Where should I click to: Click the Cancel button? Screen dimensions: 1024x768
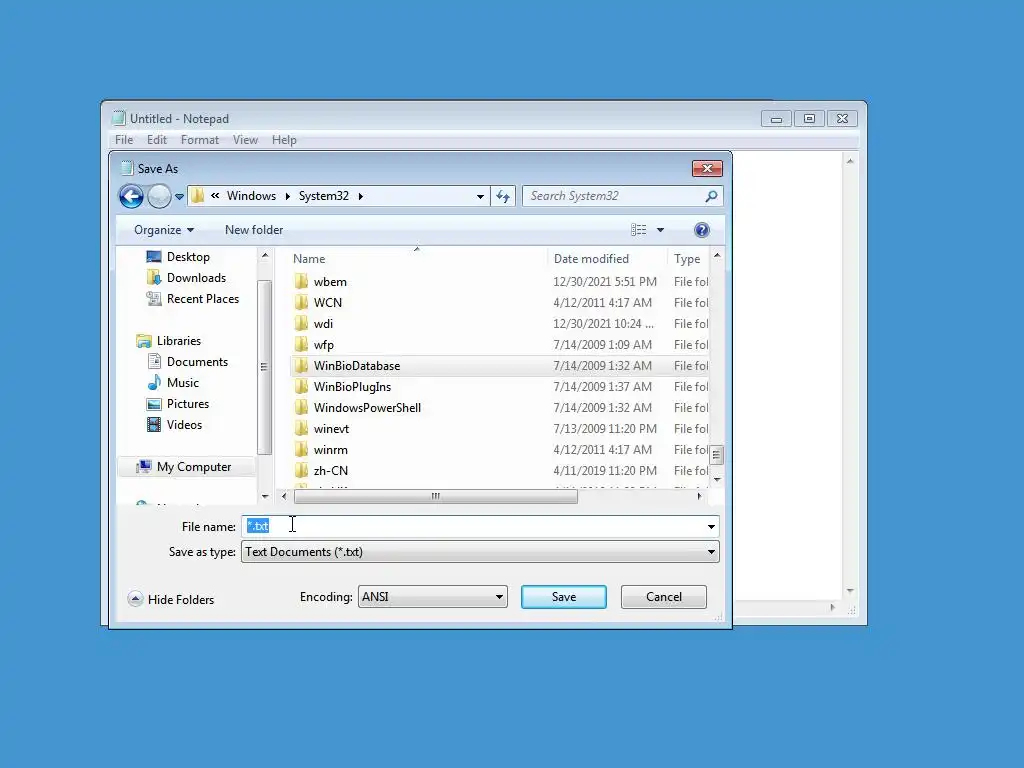[x=664, y=597]
